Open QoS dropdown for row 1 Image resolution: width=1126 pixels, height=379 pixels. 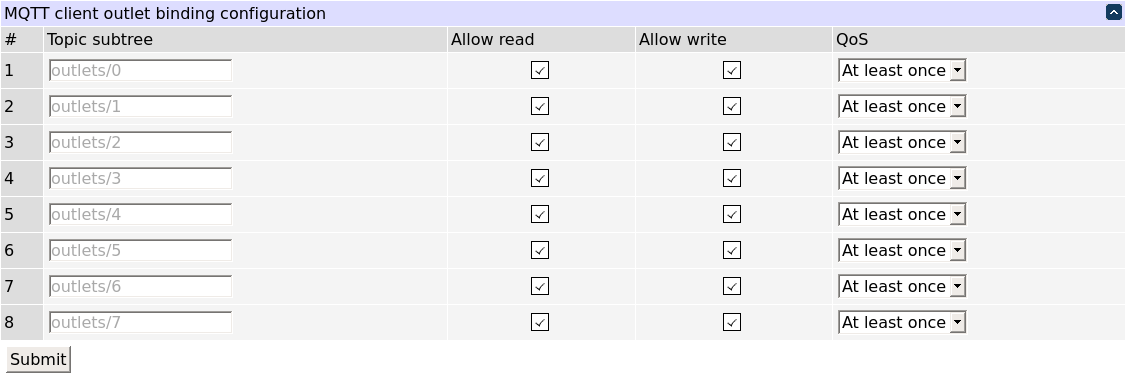pyautogui.click(x=902, y=70)
